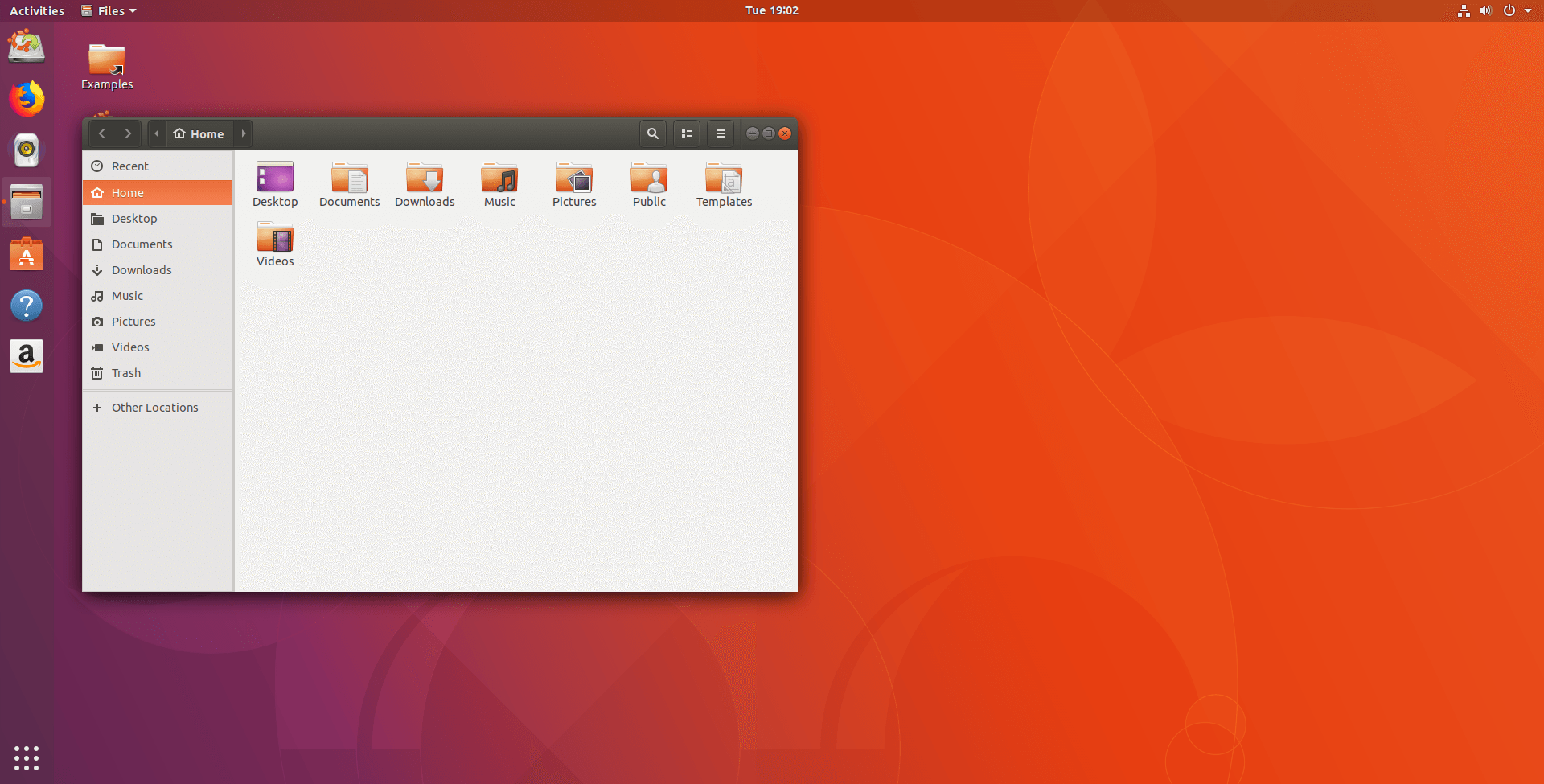Close the Files window

point(785,133)
